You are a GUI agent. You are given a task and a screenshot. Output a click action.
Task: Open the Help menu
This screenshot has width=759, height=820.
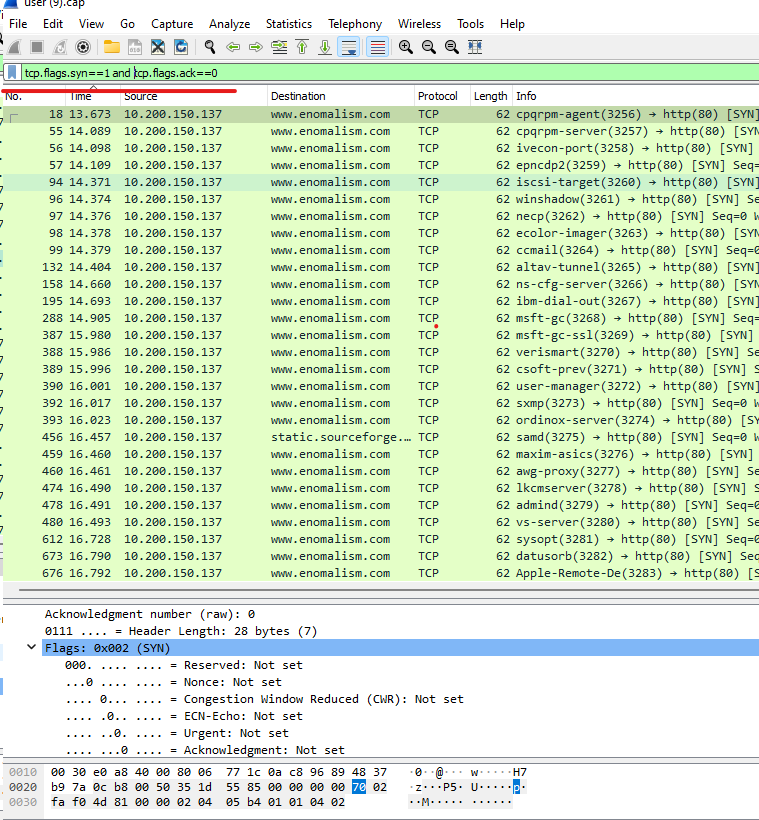(x=512, y=24)
